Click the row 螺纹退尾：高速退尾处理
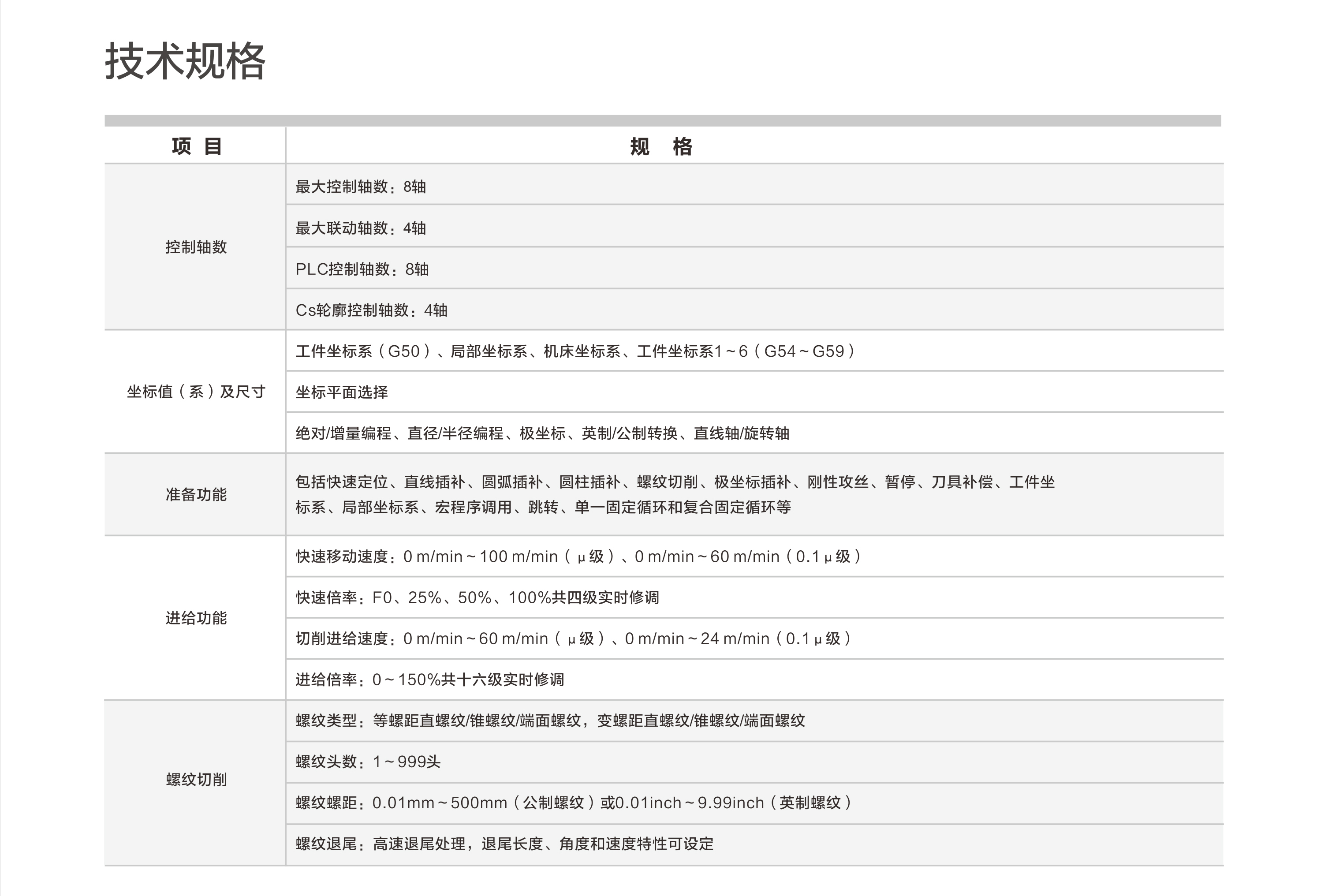The image size is (1328, 896). pyautogui.click(x=754, y=844)
